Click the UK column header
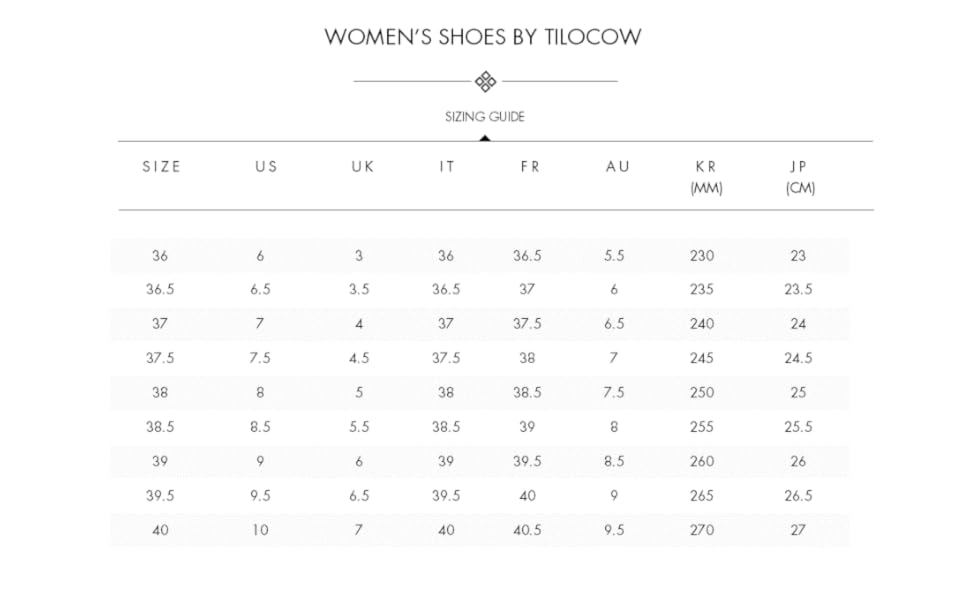Viewport: 970px width, 600px height. [362, 167]
